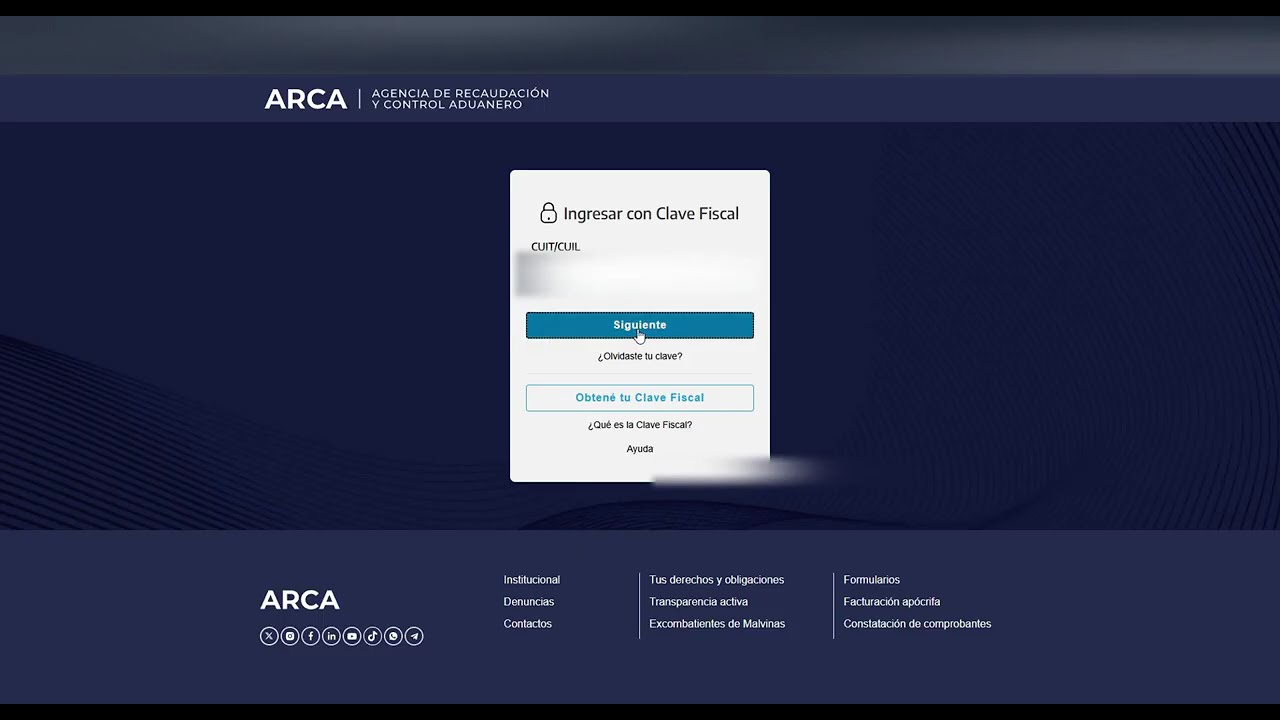This screenshot has height=720, width=1280.
Task: Open the Institucional footer link
Action: click(532, 580)
